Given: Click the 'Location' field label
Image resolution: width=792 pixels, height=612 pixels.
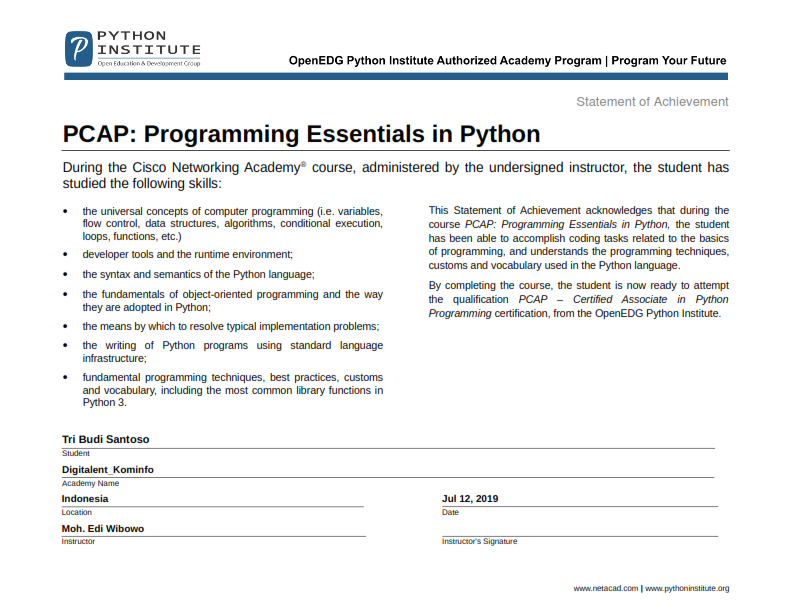Looking at the screenshot, I should click(x=77, y=512).
